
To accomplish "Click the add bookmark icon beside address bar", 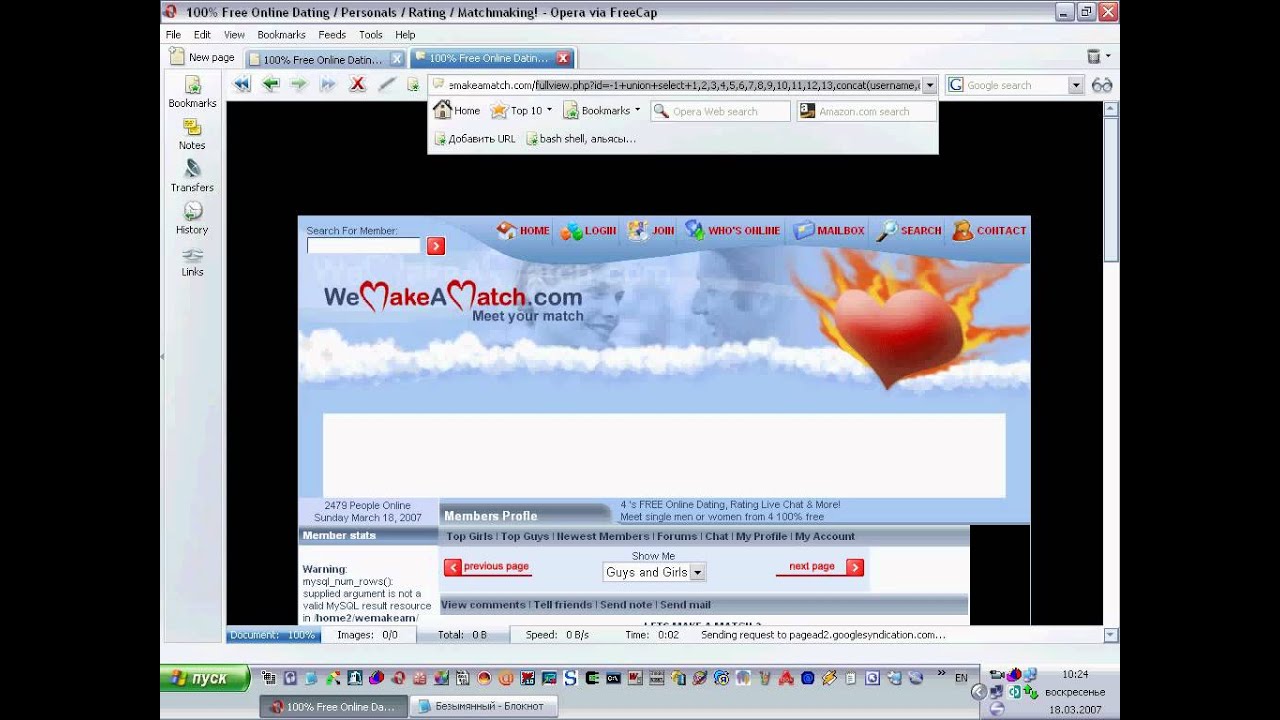I will (413, 85).
